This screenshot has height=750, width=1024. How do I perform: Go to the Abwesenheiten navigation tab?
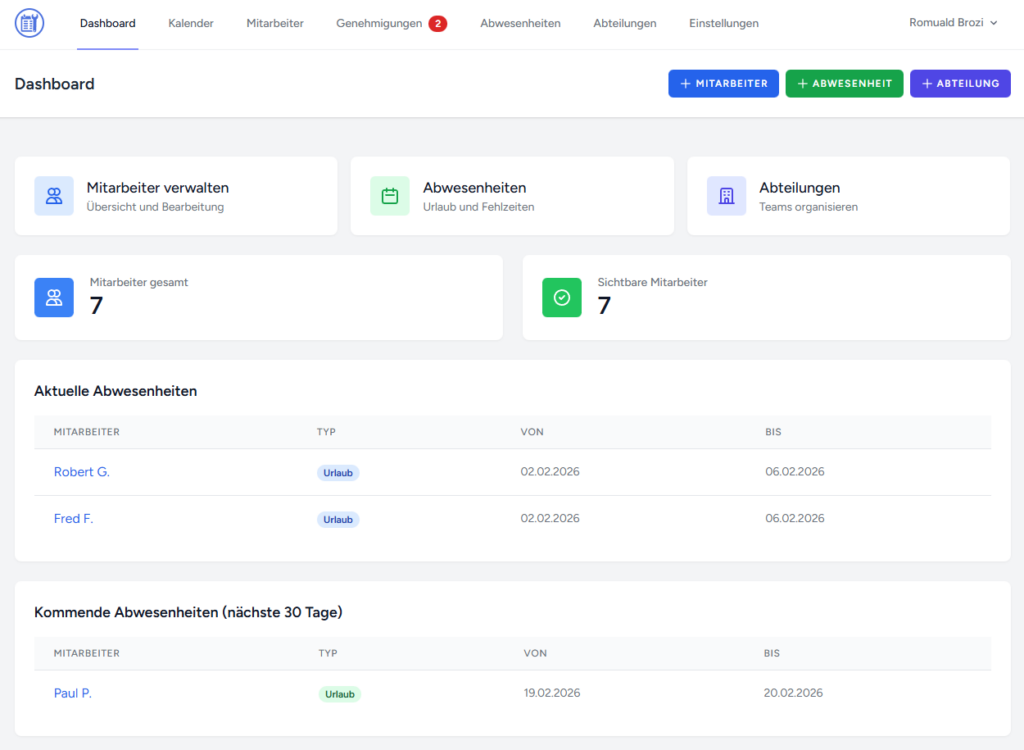click(x=520, y=23)
